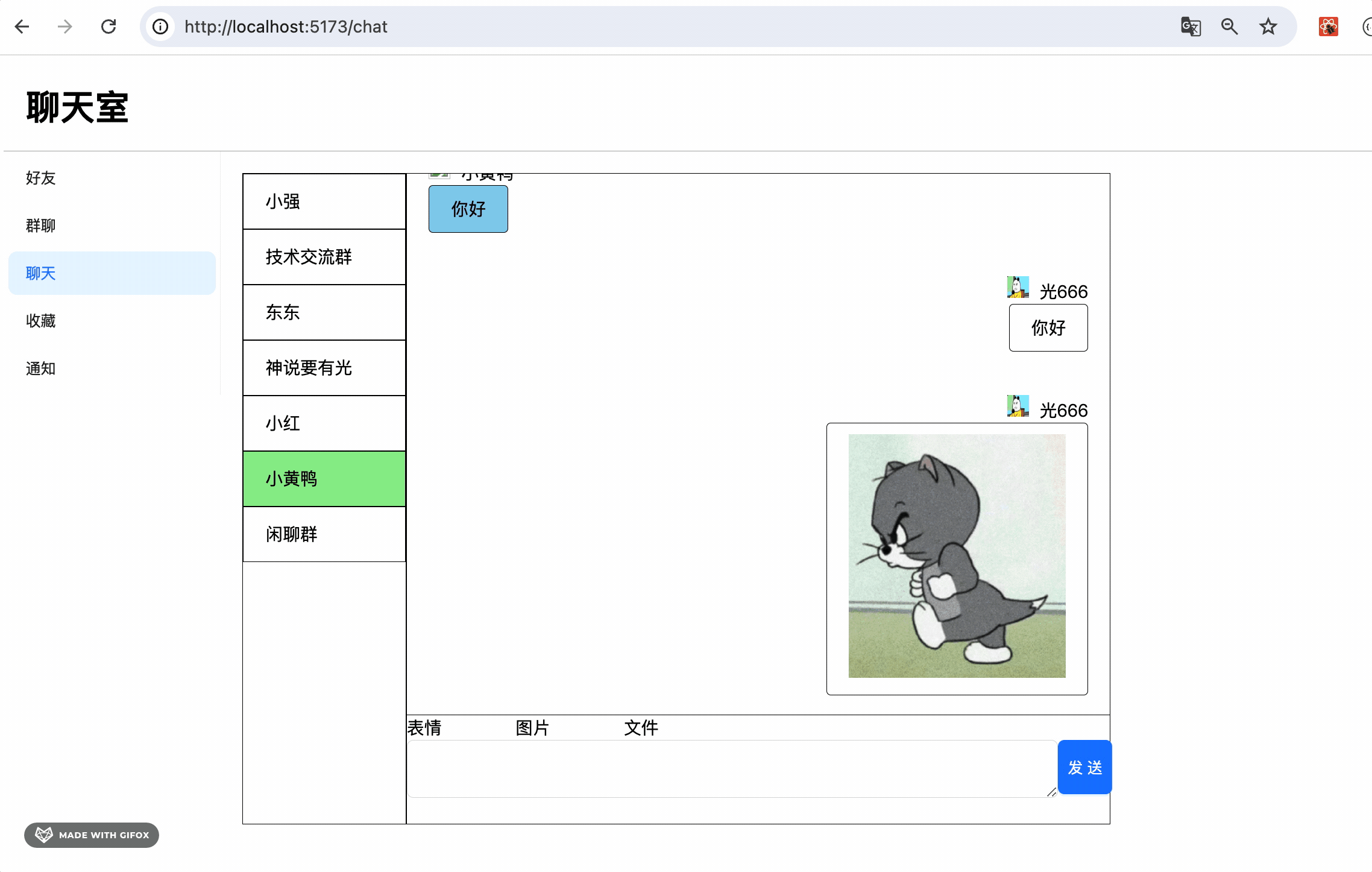This screenshot has width=1372, height=872.
Task: Open 收藏 in the sidebar
Action: pos(40,321)
